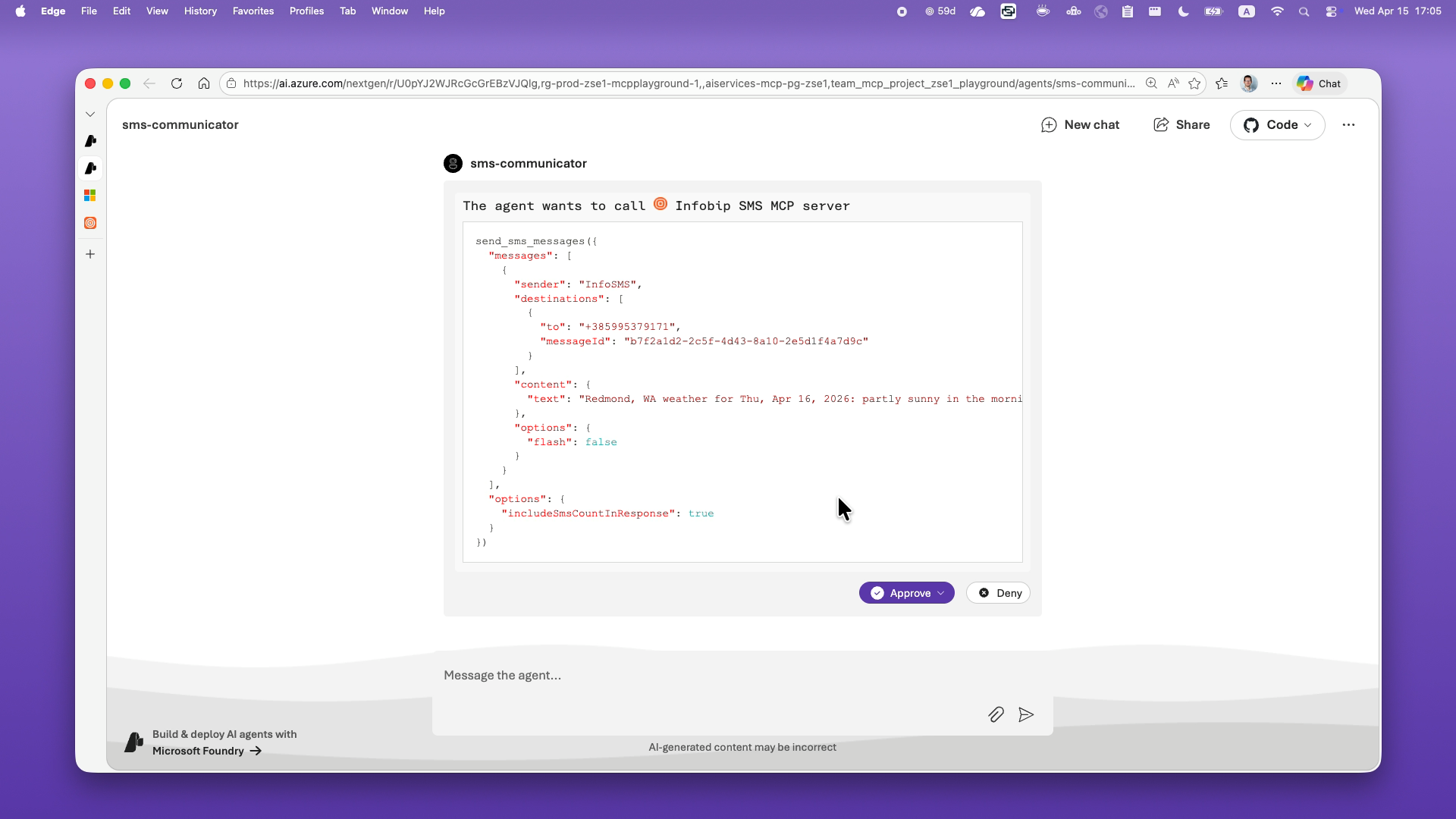Deny the SMS tool call

click(x=999, y=593)
